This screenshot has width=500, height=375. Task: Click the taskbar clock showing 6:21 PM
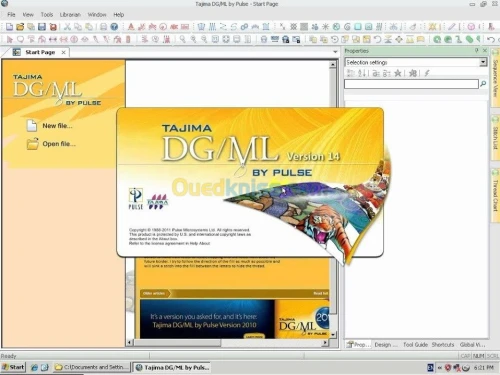(x=483, y=367)
